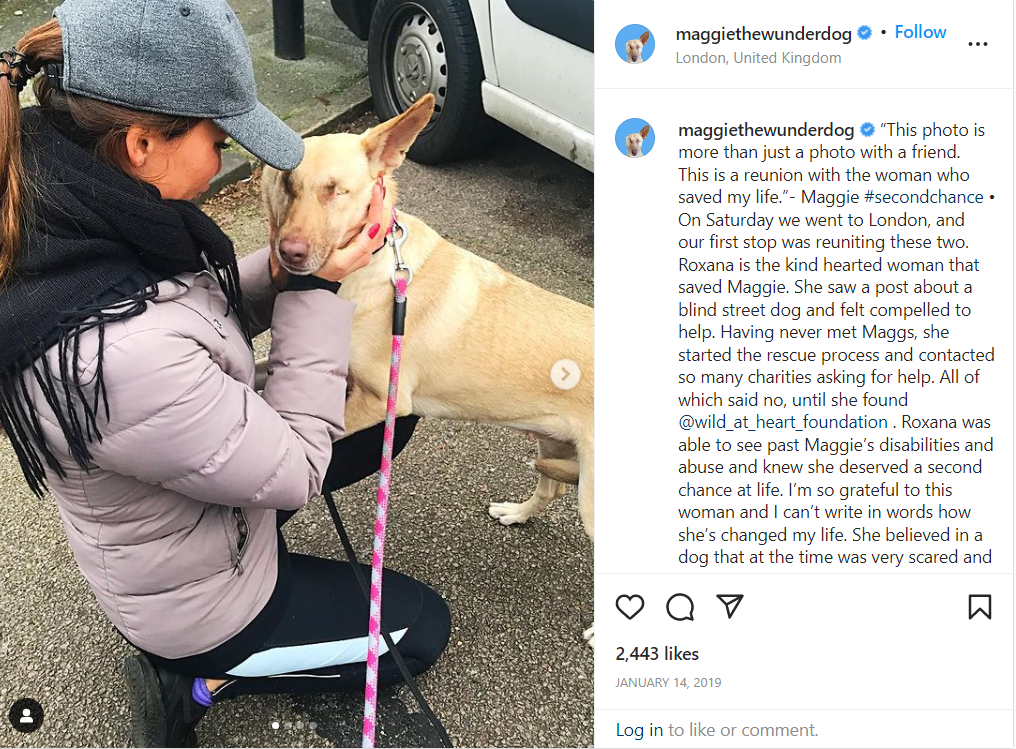
Task: Open the #secondchance hashtag
Action: click(924, 197)
